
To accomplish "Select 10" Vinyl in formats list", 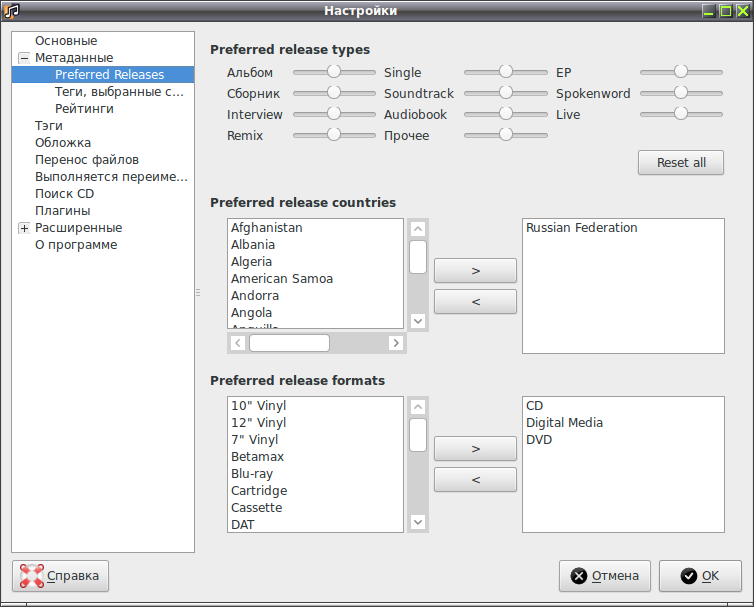I will click(315, 406).
